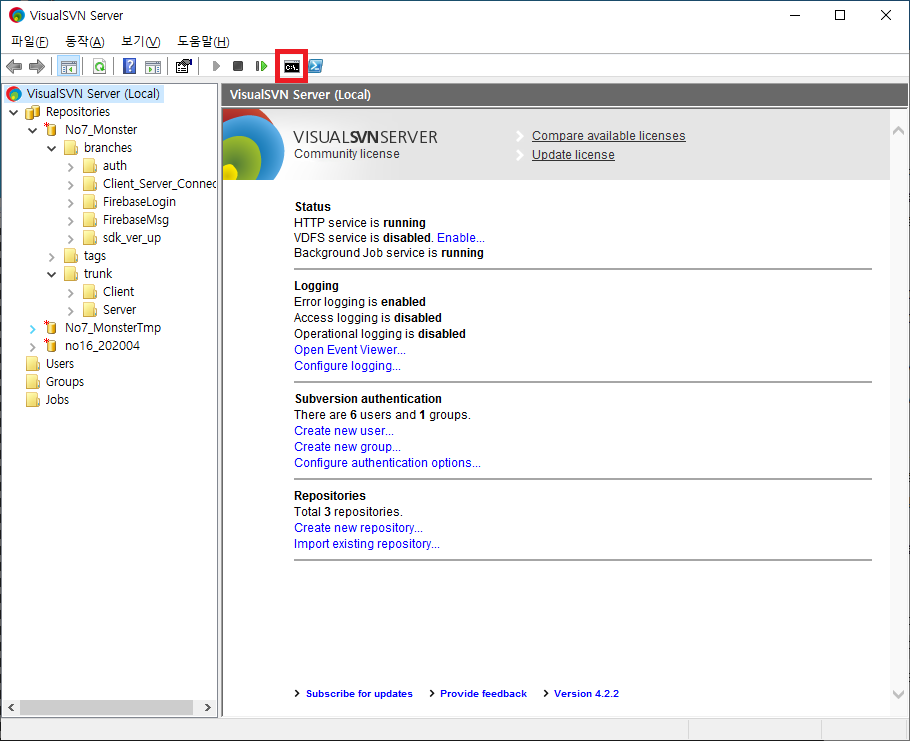Collapse the No7_Monster repository chevron
Screen dimensions: 910x741
[32, 130]
